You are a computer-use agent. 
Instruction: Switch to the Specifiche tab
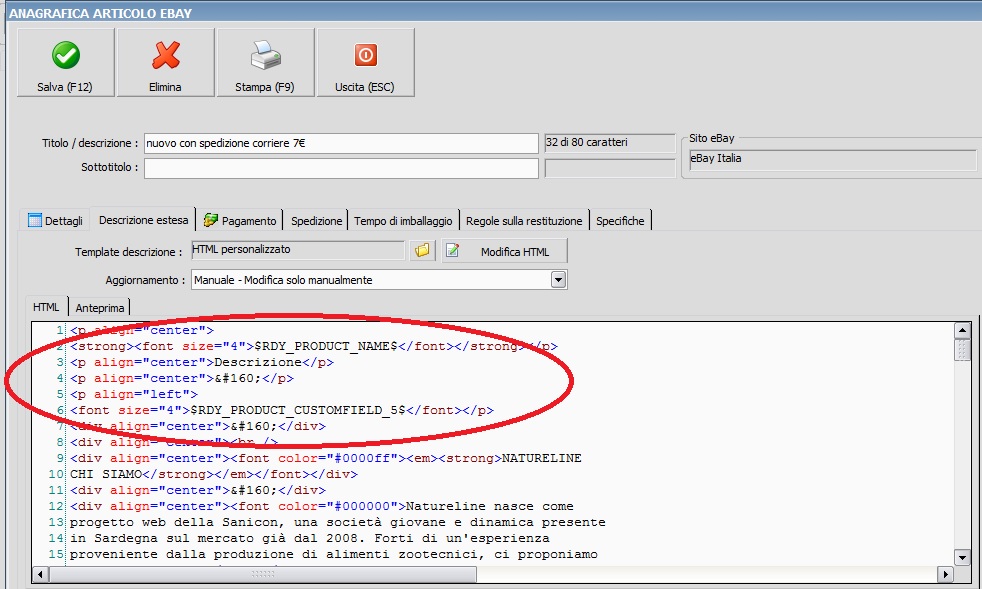tap(620, 221)
